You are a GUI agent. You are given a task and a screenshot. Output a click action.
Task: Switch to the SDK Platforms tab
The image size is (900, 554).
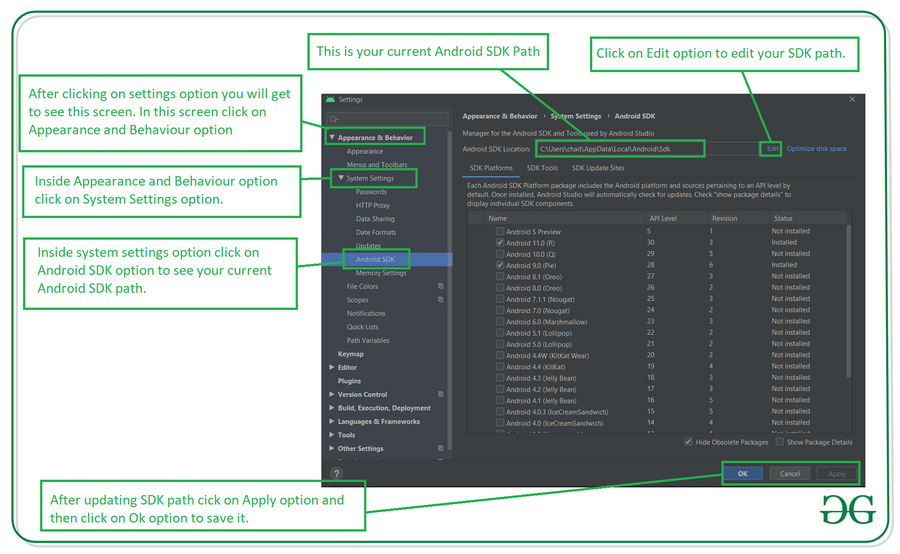click(491, 168)
